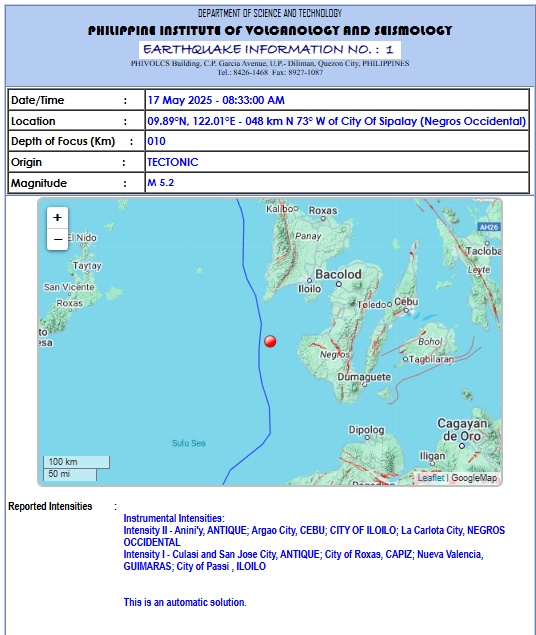The width and height of the screenshot is (536, 635).
Task: Click the Panay island label
Action: (308, 236)
